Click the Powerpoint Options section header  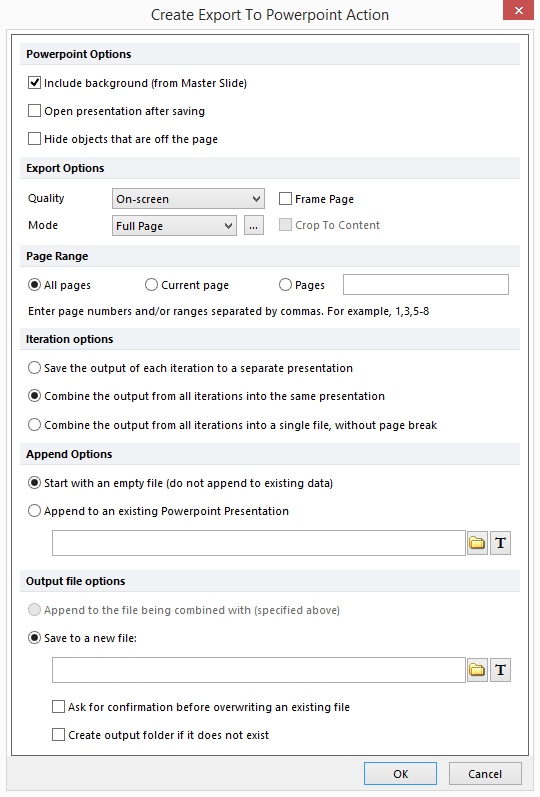pyautogui.click(x=270, y=54)
